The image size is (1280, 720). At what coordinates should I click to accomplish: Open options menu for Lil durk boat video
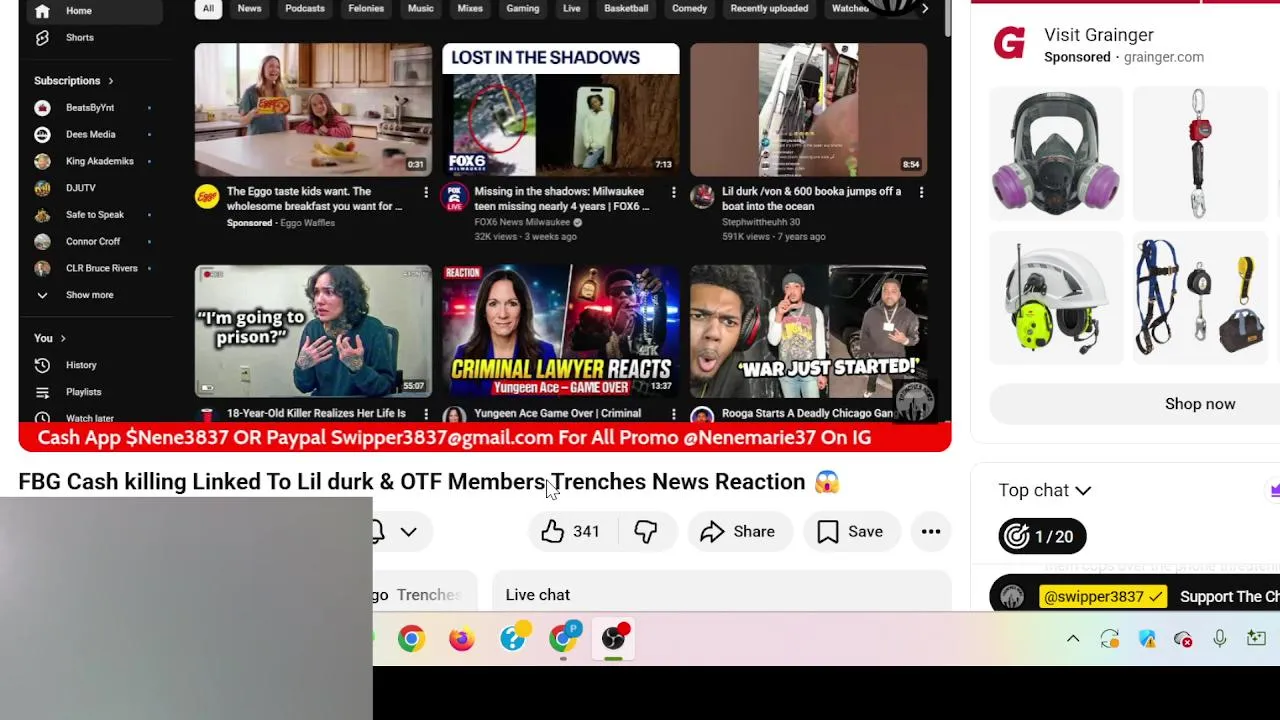[921, 192]
